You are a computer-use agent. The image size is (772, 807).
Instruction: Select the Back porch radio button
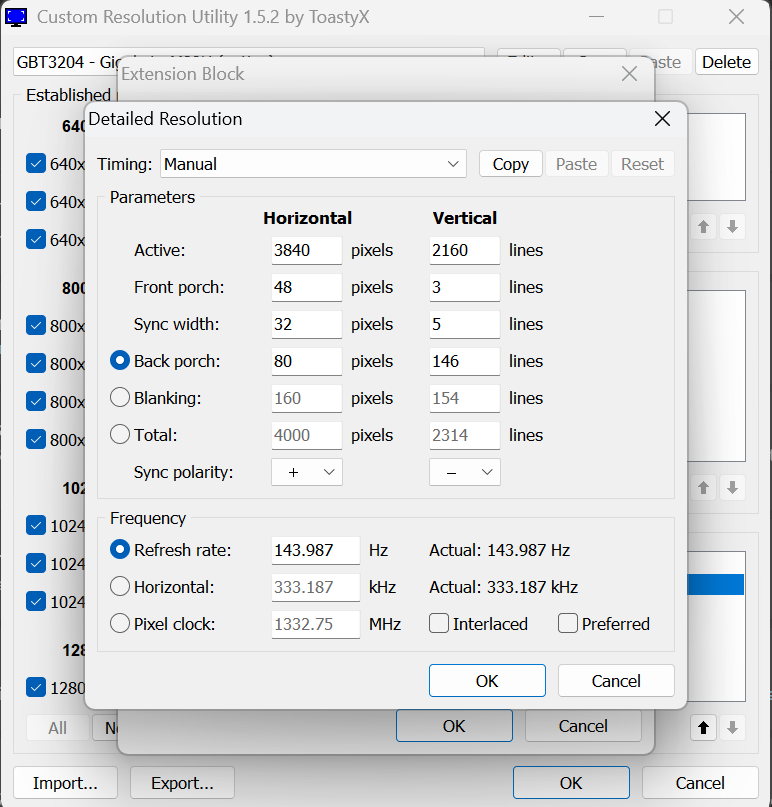(x=120, y=361)
